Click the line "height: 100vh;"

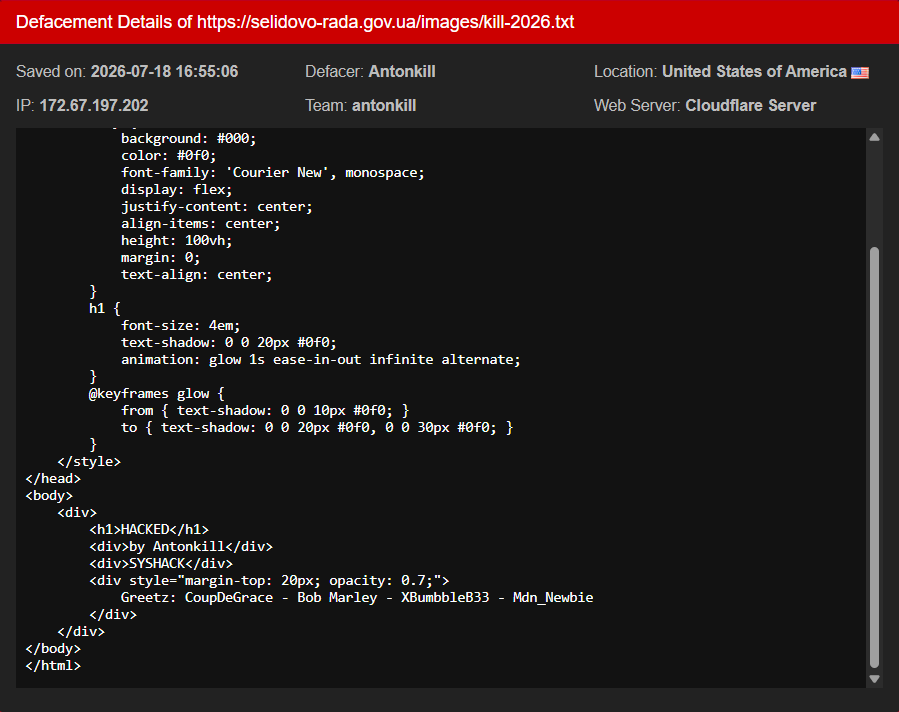point(177,241)
